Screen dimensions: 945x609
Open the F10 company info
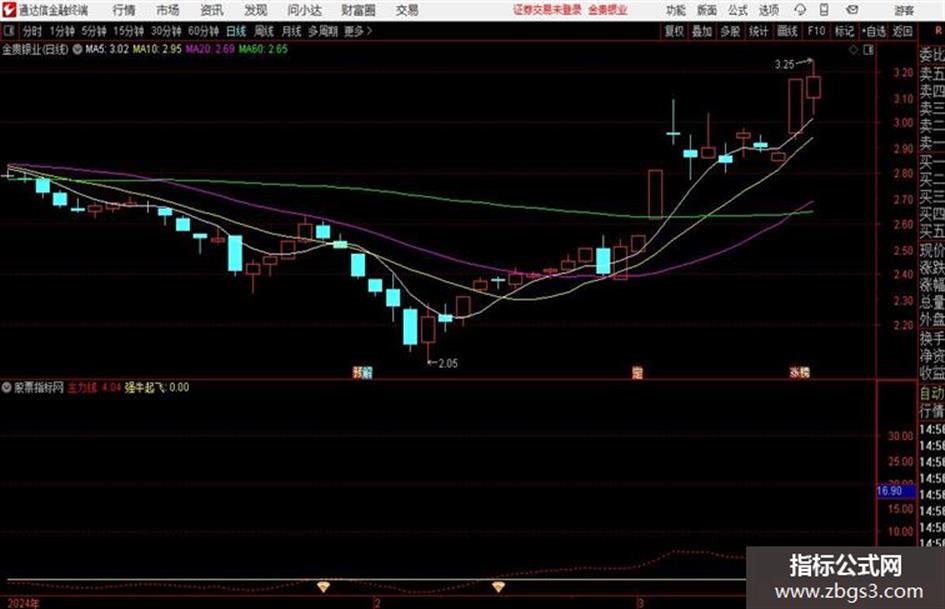[816, 31]
